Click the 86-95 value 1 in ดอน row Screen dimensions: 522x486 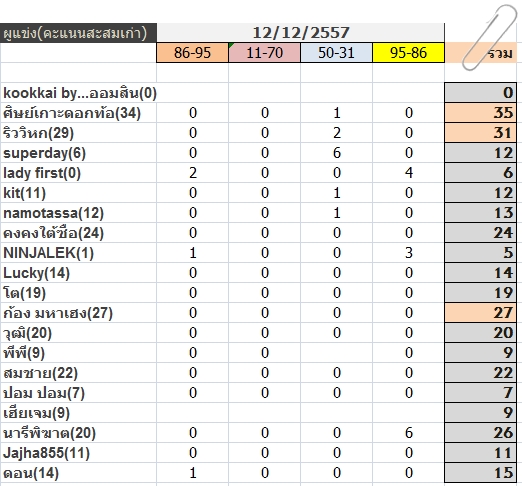coord(192,473)
